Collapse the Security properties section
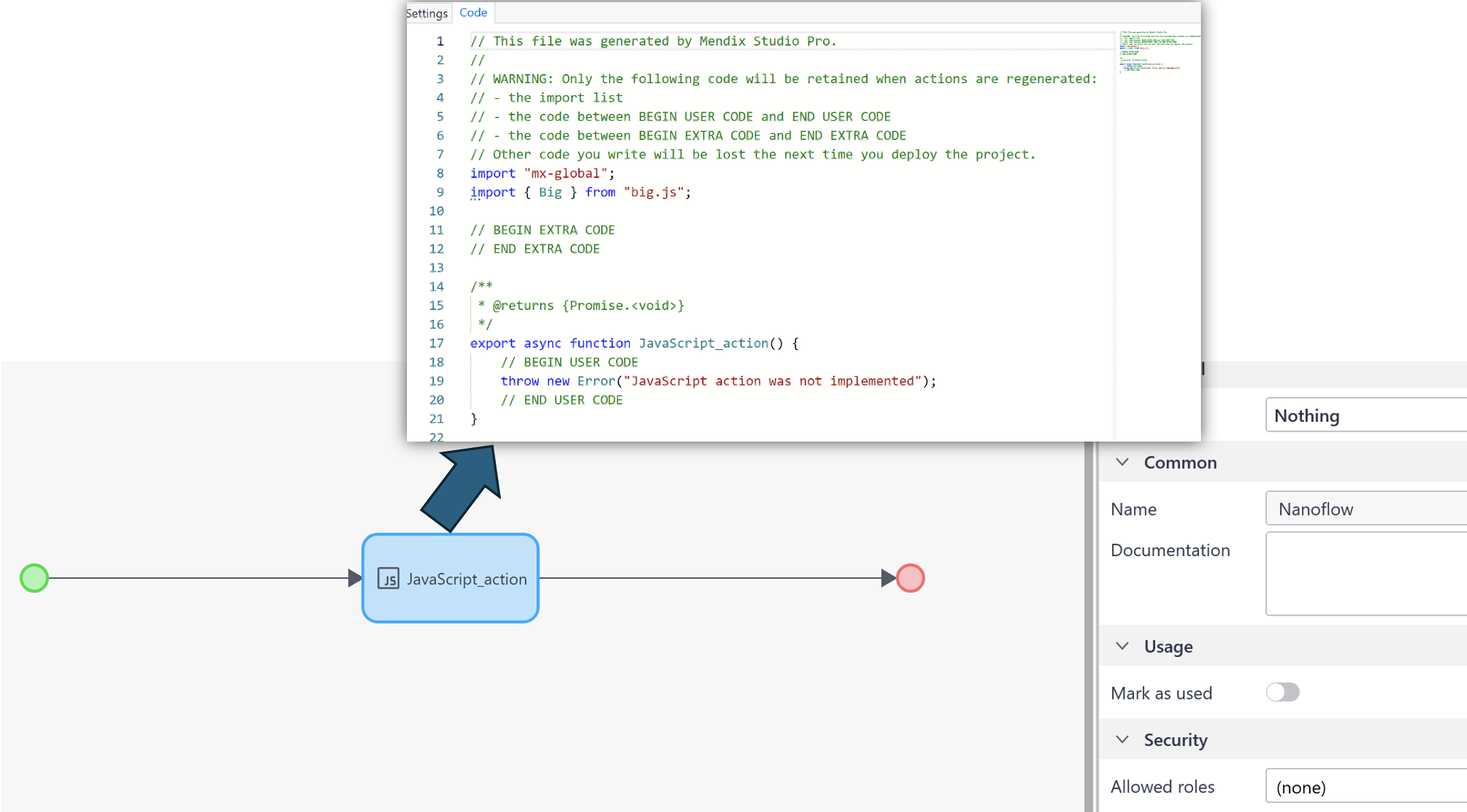1467x812 pixels. [x=1123, y=740]
